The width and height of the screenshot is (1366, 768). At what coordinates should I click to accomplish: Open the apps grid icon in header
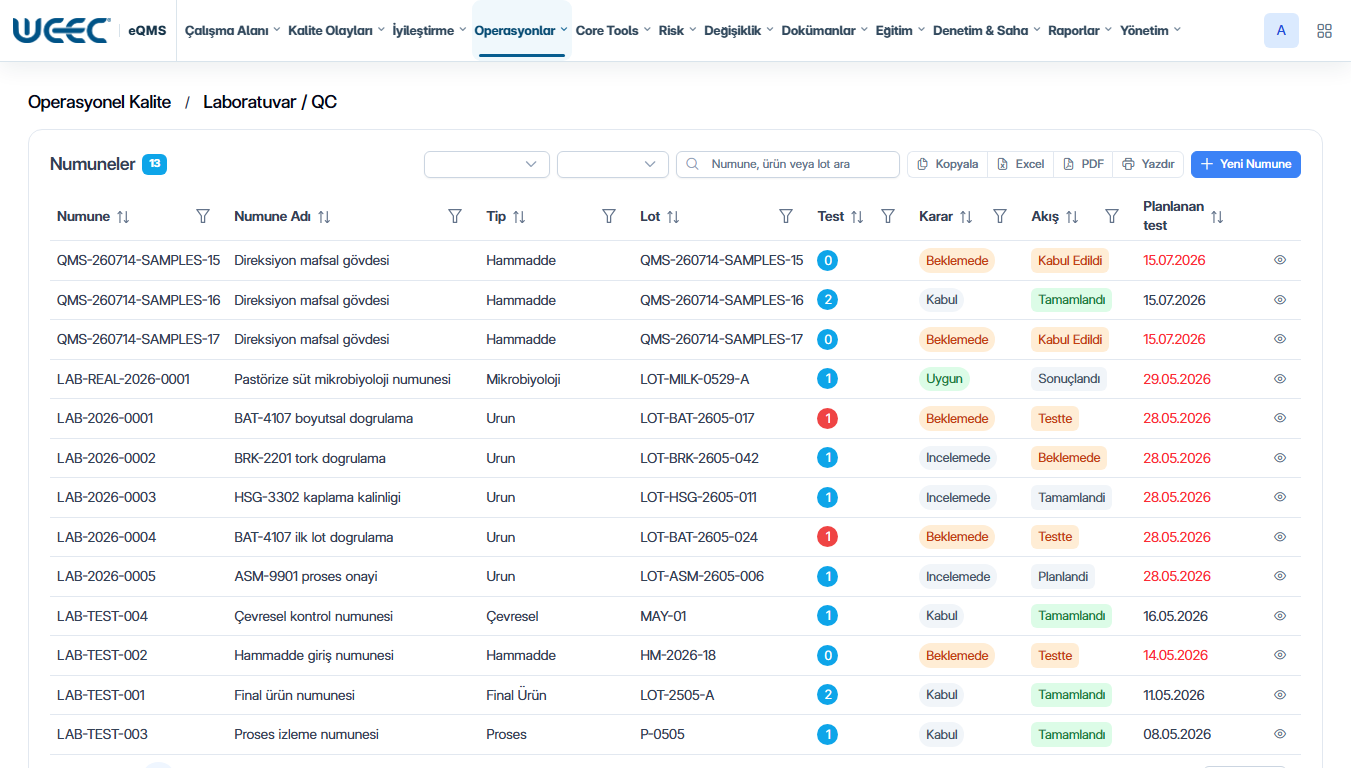point(1324,31)
